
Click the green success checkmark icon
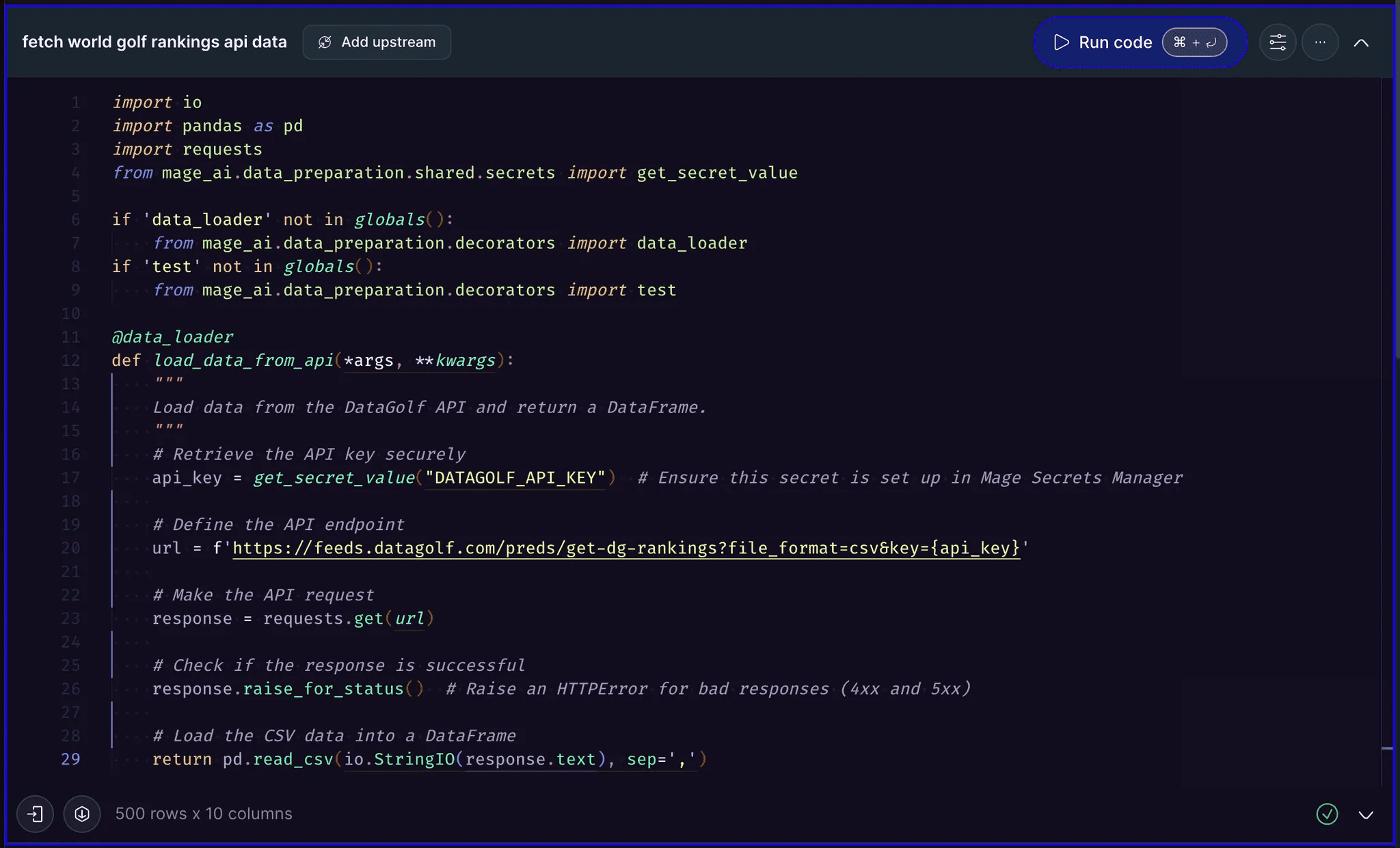point(1327,814)
